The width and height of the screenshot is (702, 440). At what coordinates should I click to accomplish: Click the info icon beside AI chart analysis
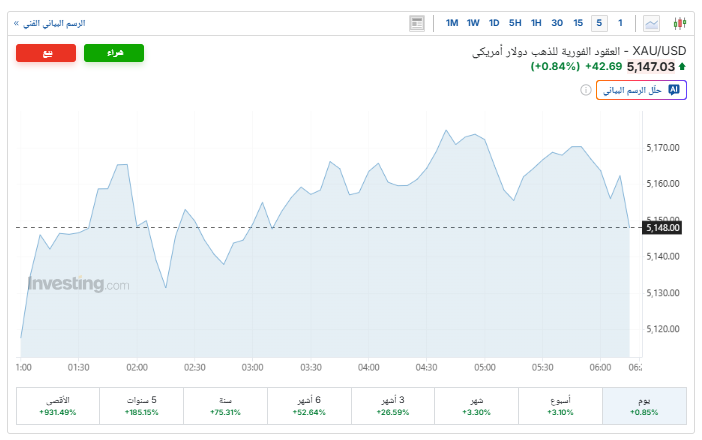tap(586, 90)
